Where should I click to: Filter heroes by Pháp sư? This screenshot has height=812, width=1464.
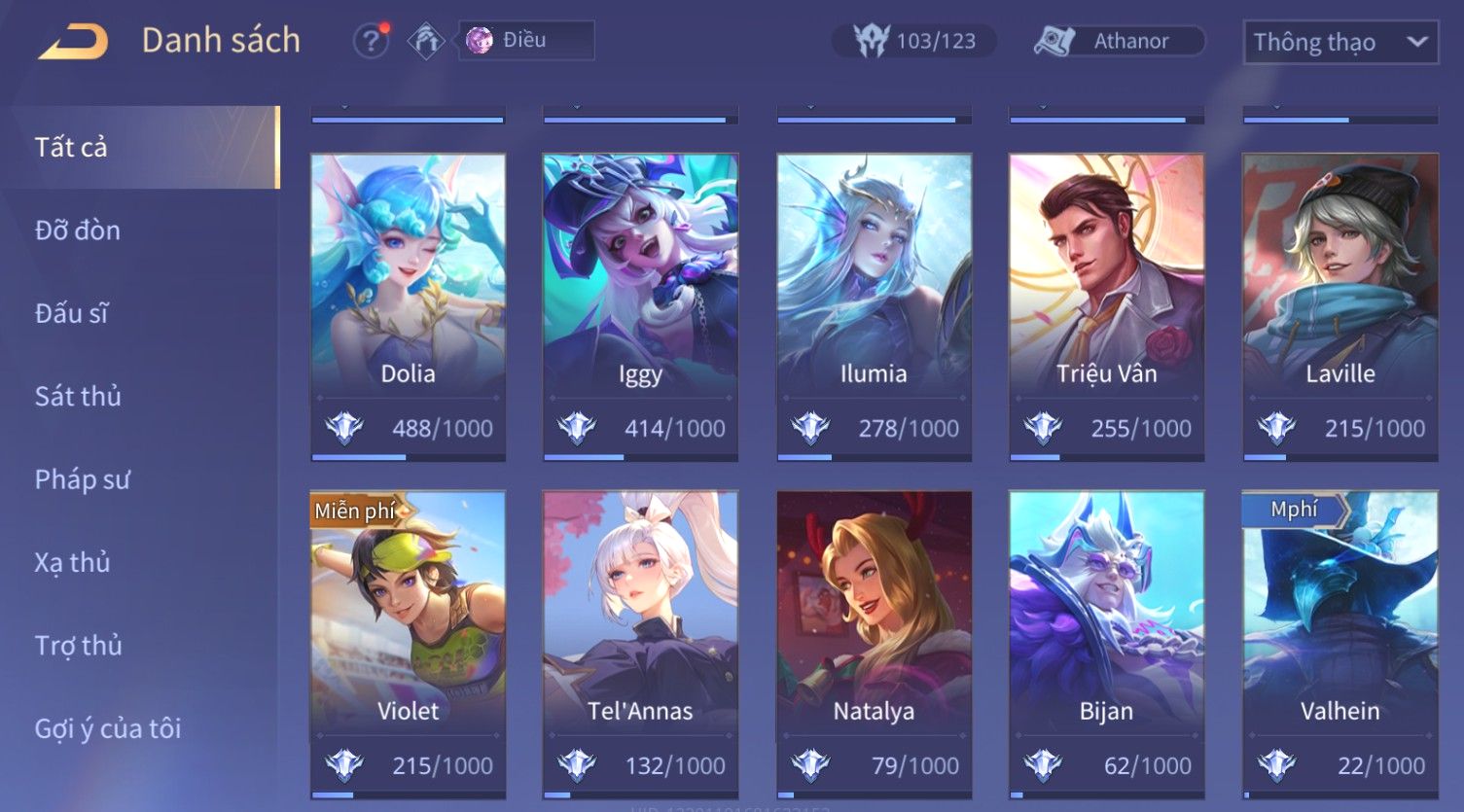(83, 479)
